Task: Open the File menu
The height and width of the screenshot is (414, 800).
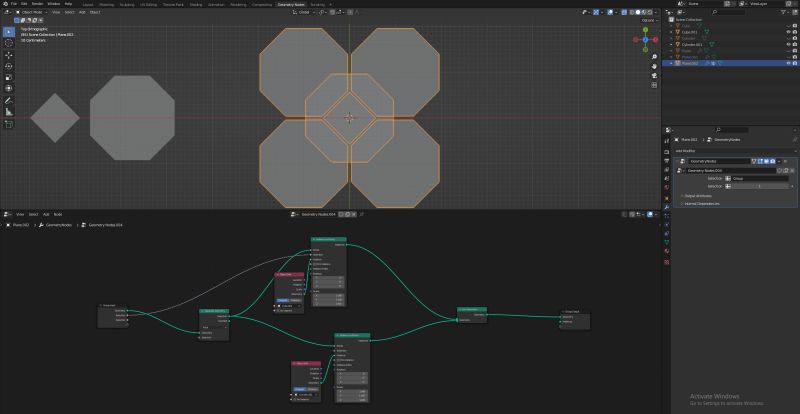Action: 14,4
